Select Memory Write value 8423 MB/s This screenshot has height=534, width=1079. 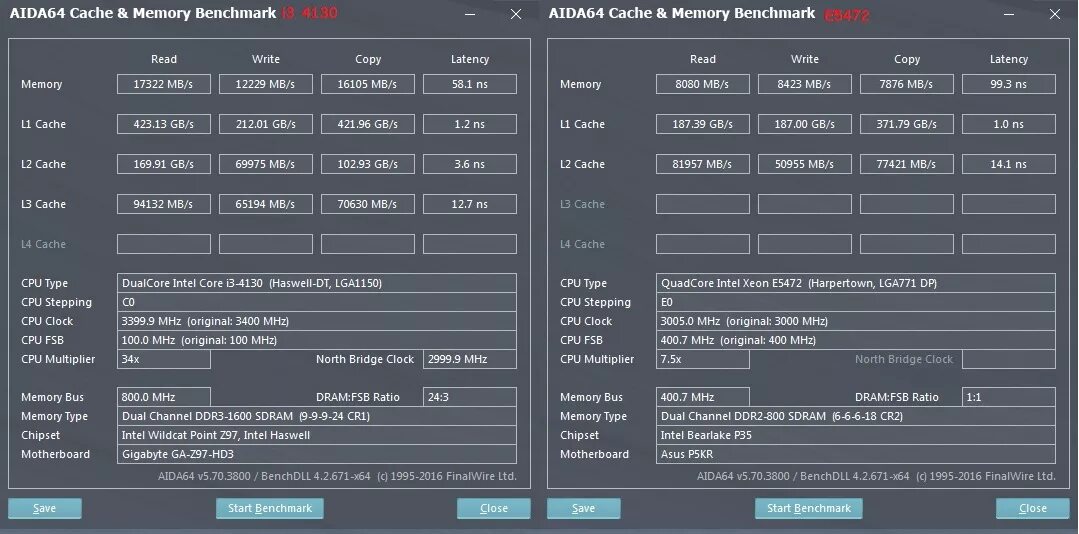(x=804, y=84)
